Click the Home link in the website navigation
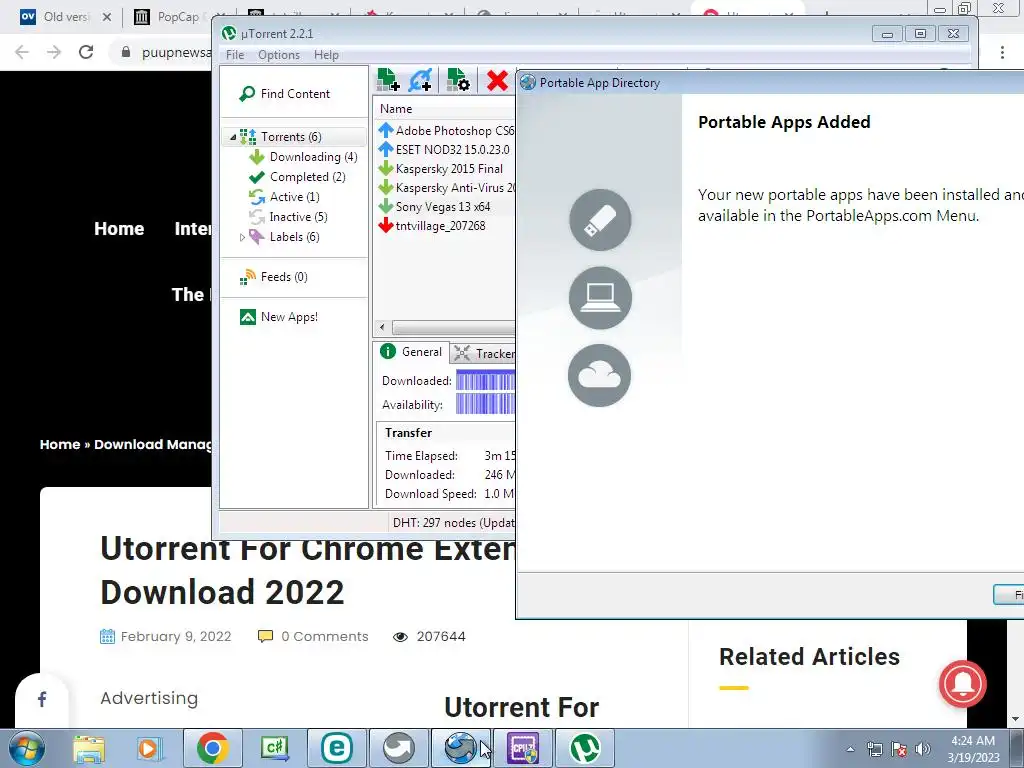The height and width of the screenshot is (768, 1024). click(x=119, y=229)
